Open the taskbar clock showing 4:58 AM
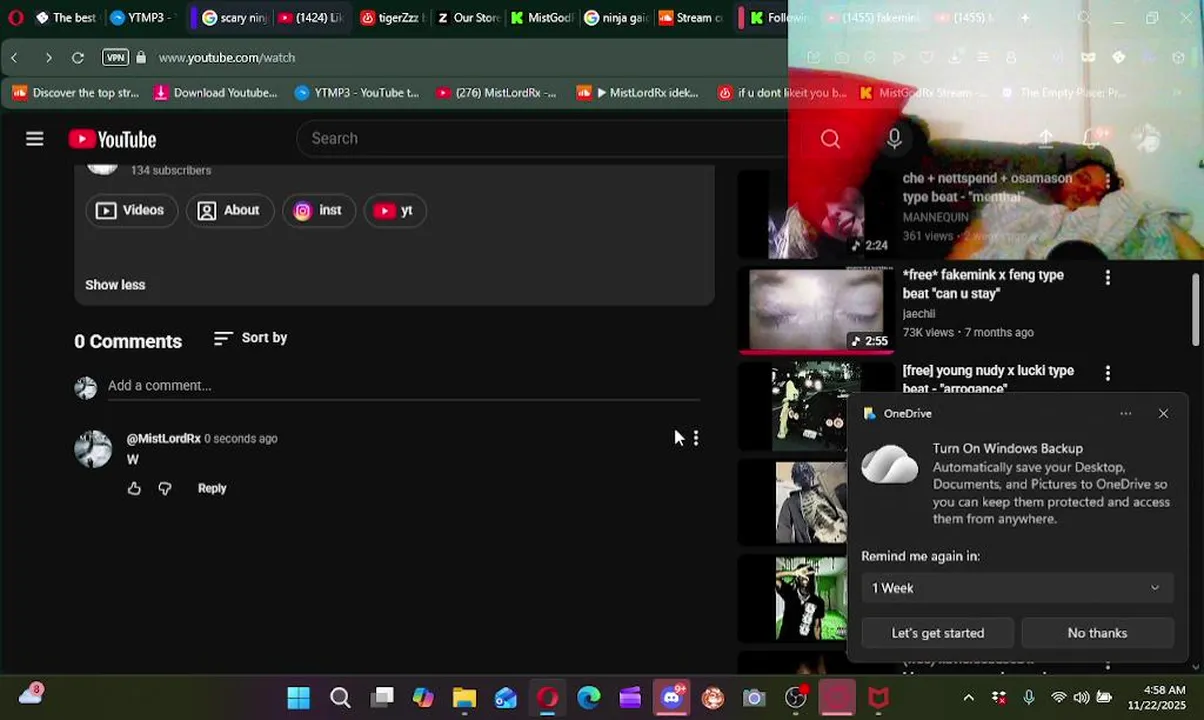Screen dimensions: 1204x720 pos(1164,697)
